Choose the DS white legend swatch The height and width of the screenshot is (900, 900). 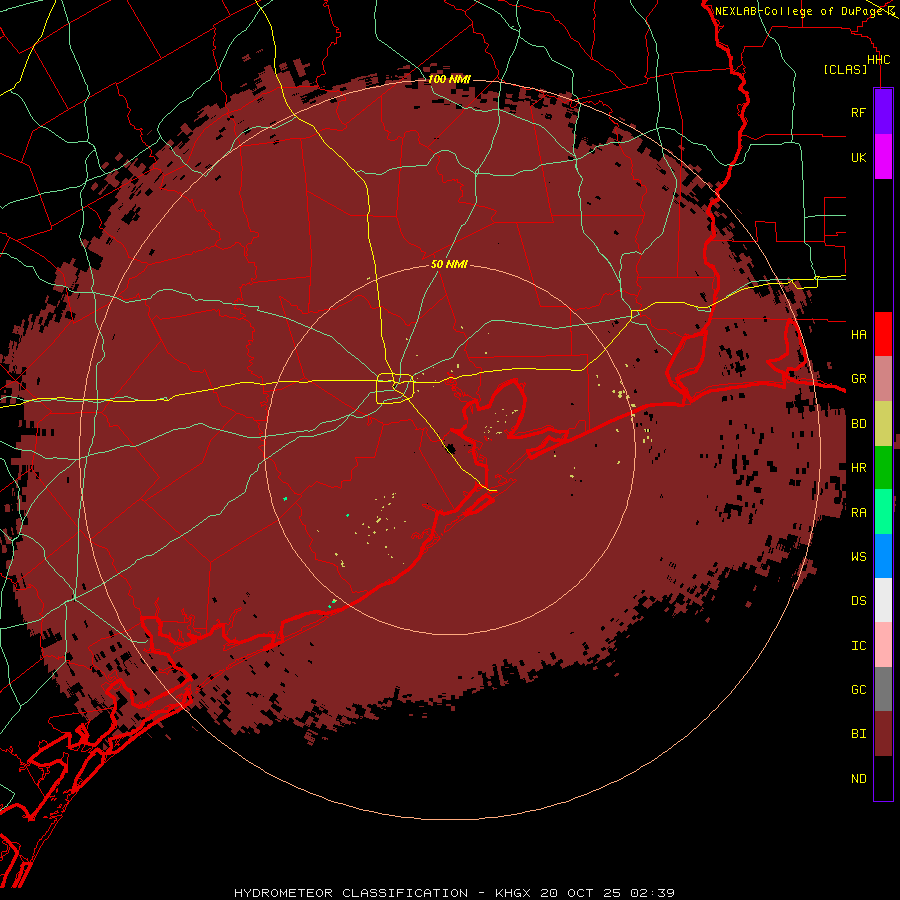tap(883, 600)
